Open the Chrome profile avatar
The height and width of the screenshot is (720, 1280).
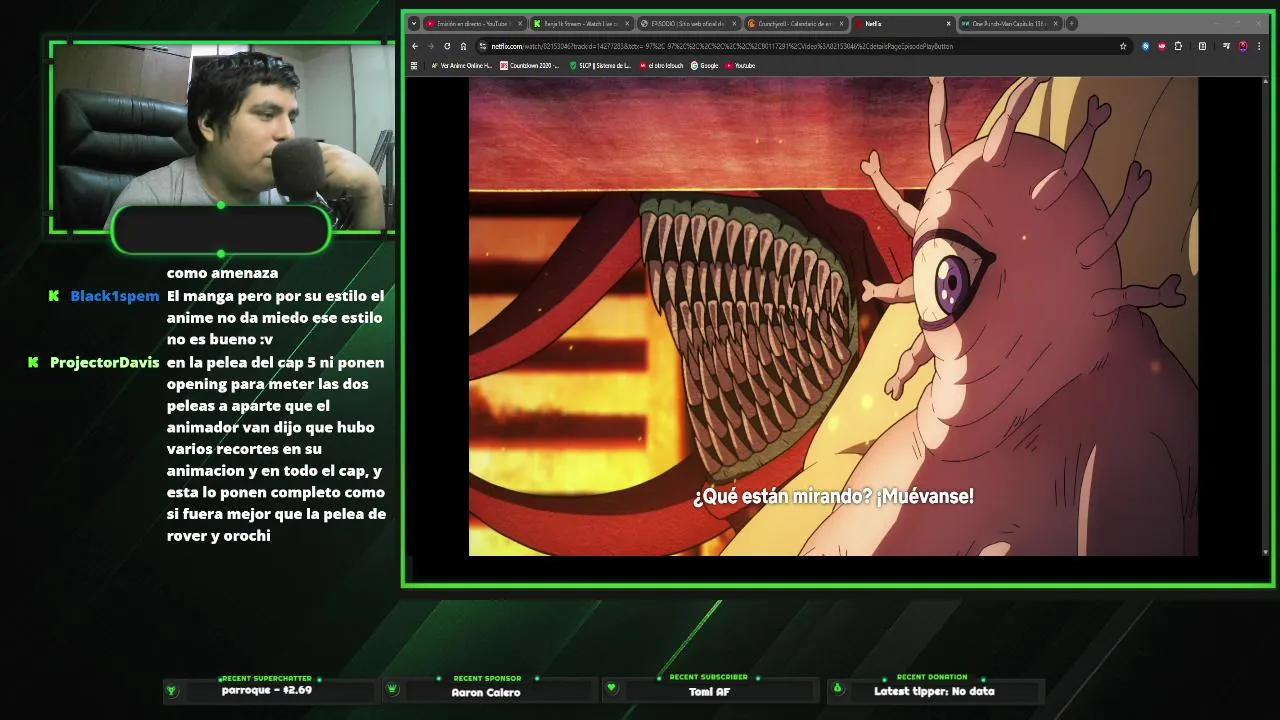[1243, 46]
